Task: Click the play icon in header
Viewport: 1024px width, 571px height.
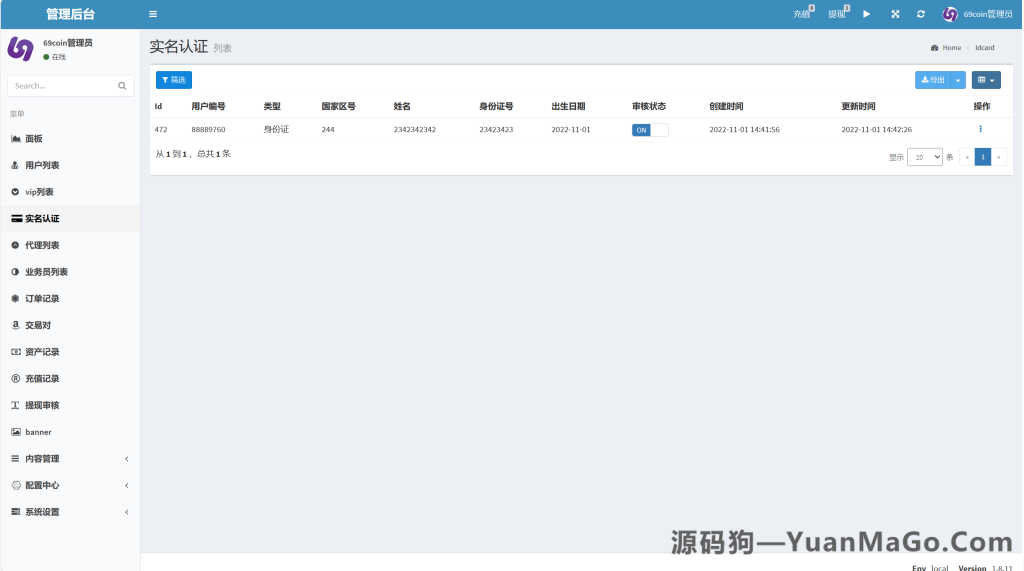Action: click(x=867, y=14)
